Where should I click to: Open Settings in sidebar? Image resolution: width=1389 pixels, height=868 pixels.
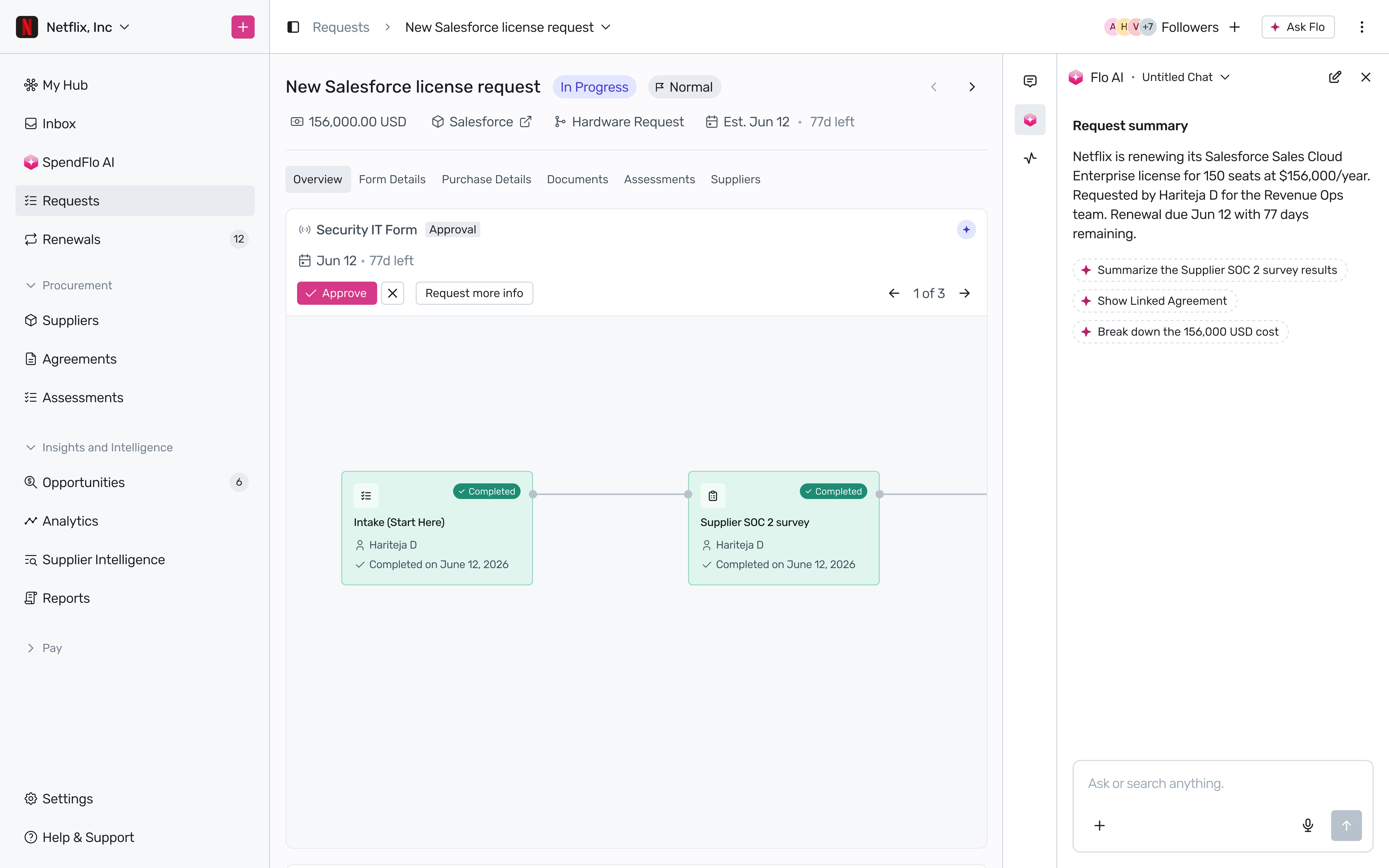pos(135,799)
